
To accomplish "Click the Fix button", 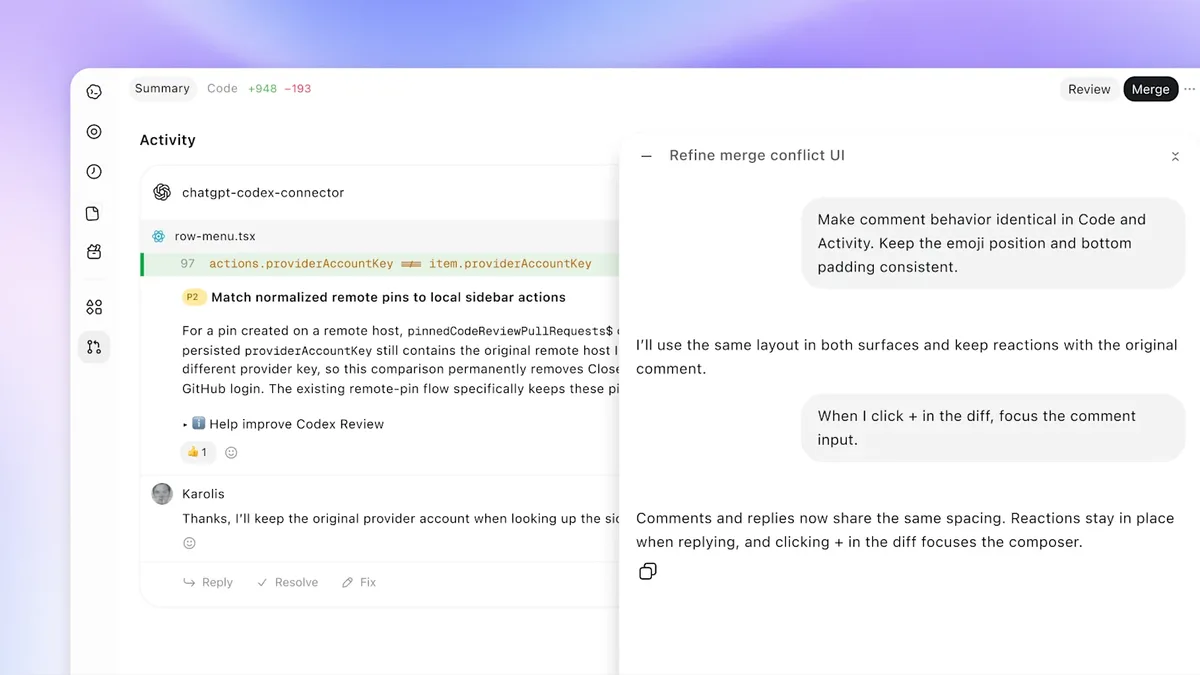I will point(359,582).
